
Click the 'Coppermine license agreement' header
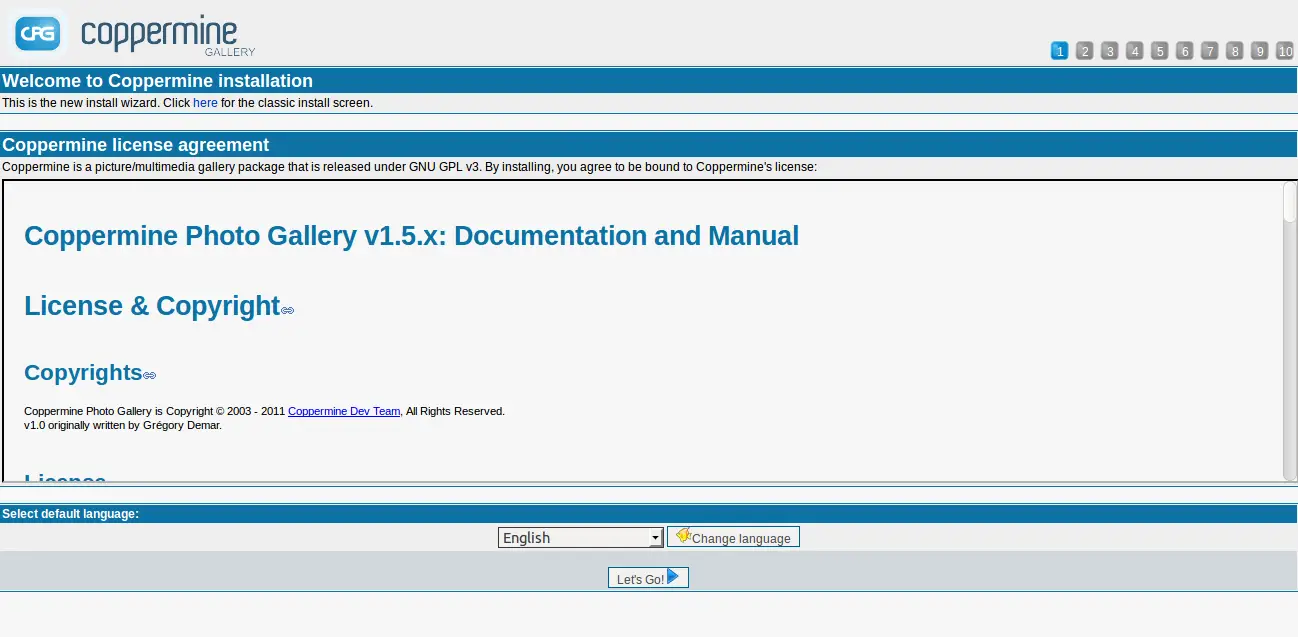click(135, 145)
